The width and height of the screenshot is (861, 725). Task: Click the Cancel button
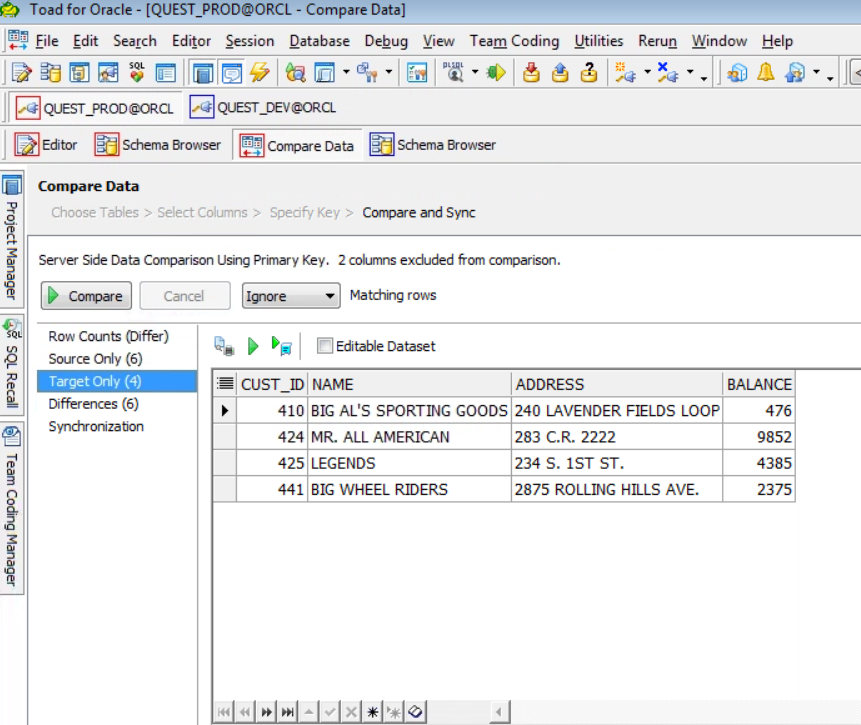[x=184, y=296]
